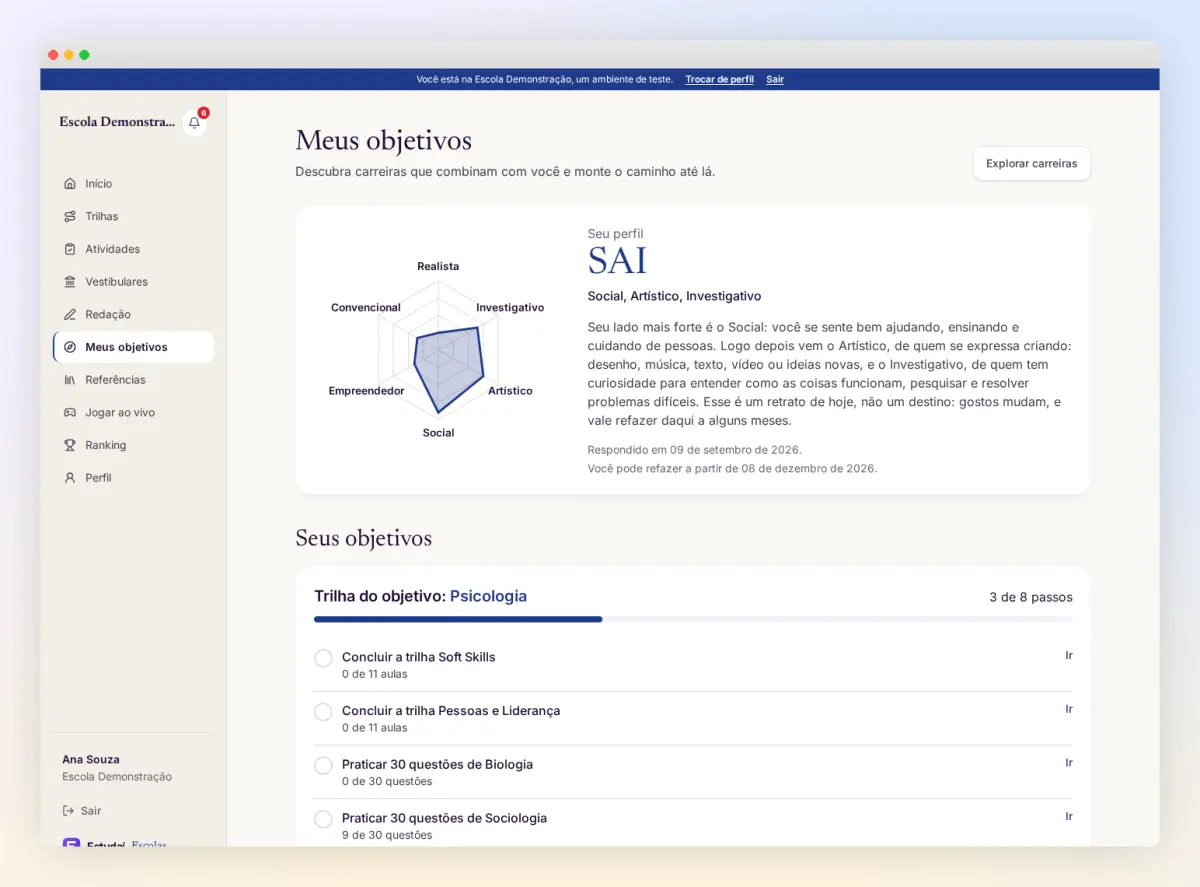The height and width of the screenshot is (887, 1200).
Task: Click Ir for Biologia questions step
Action: 1068,763
